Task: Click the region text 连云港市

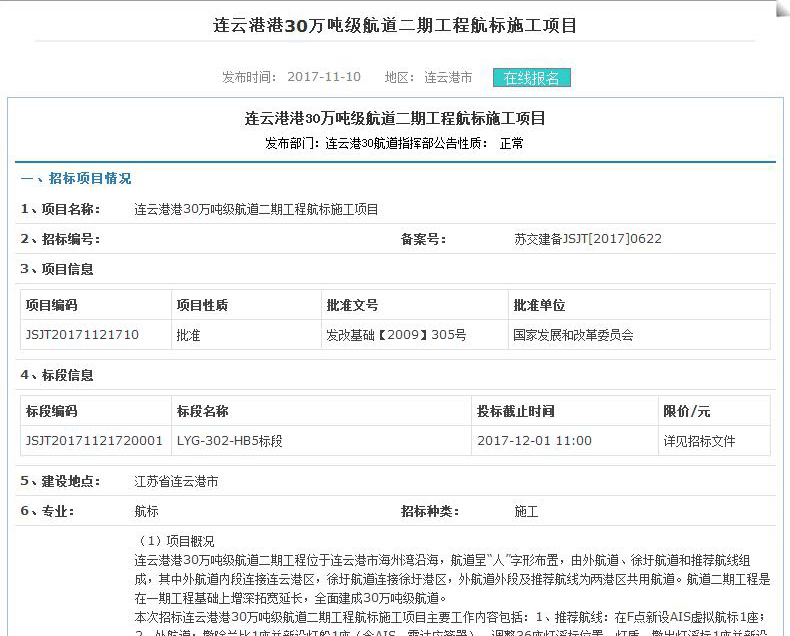Action: pyautogui.click(x=448, y=77)
